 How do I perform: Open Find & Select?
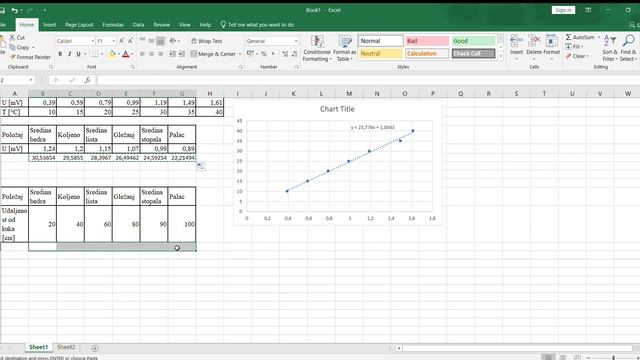click(628, 49)
